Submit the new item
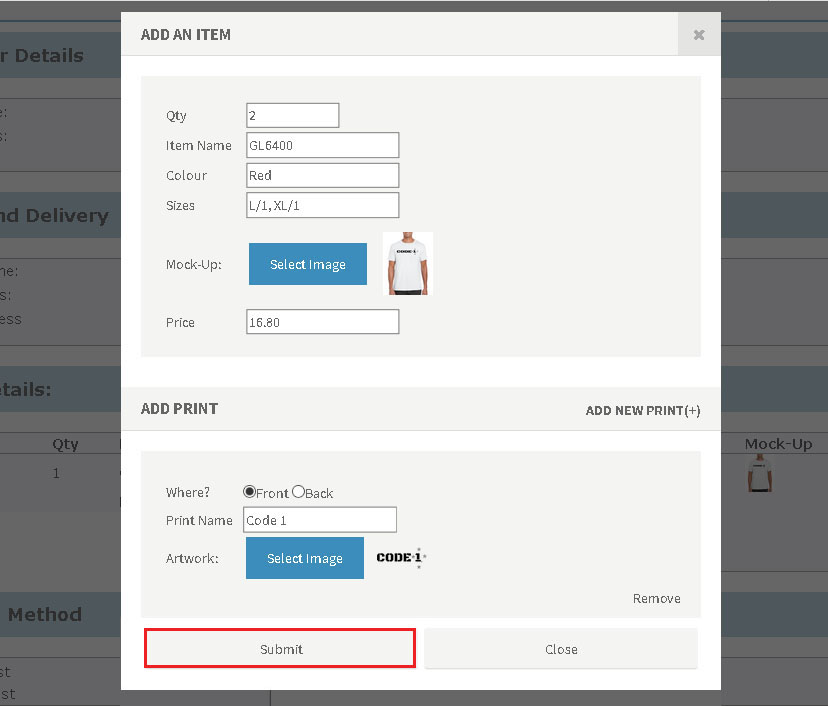This screenshot has height=706, width=828. tap(280, 649)
